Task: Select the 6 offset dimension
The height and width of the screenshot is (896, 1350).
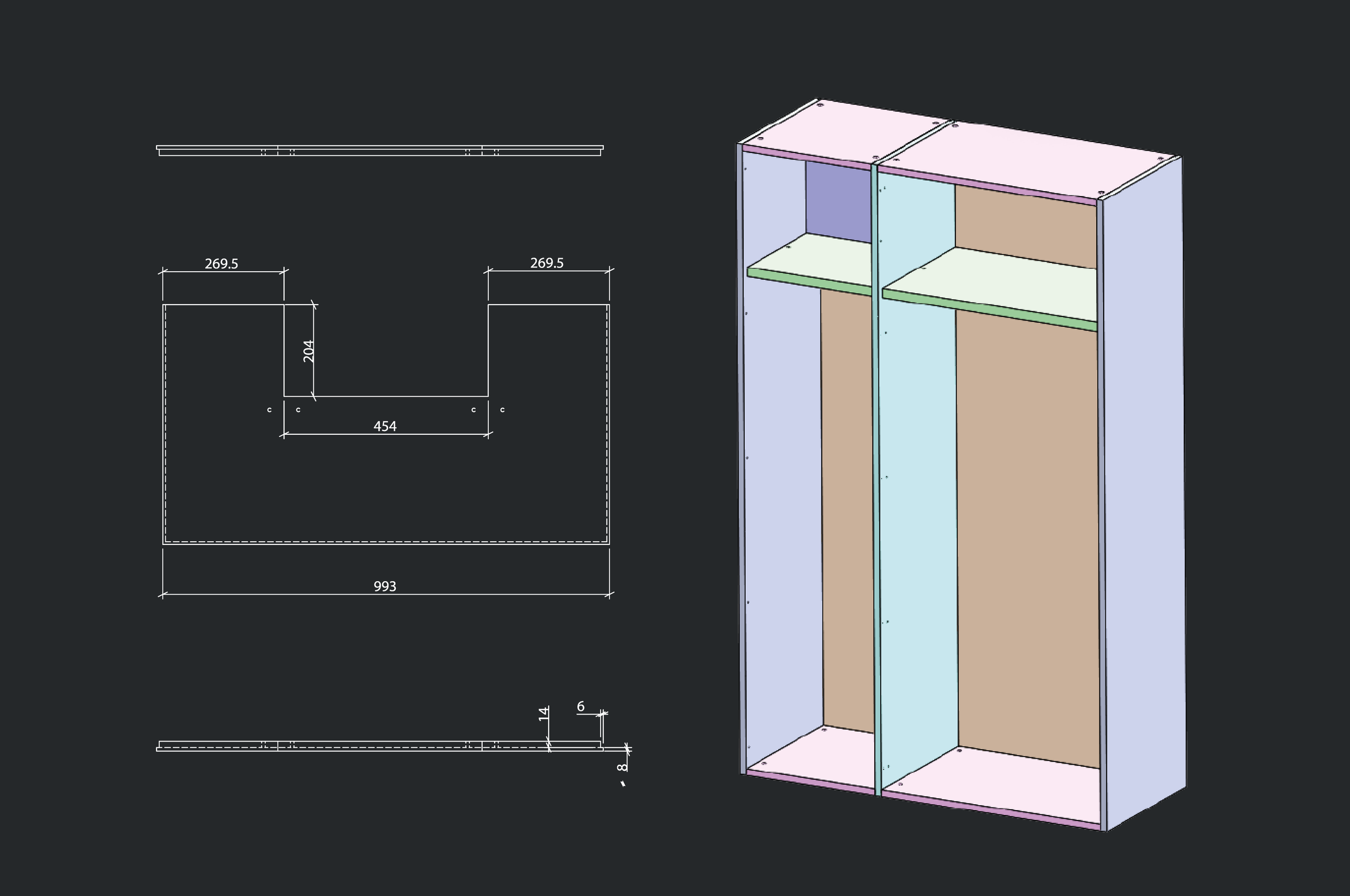Action: (x=580, y=707)
